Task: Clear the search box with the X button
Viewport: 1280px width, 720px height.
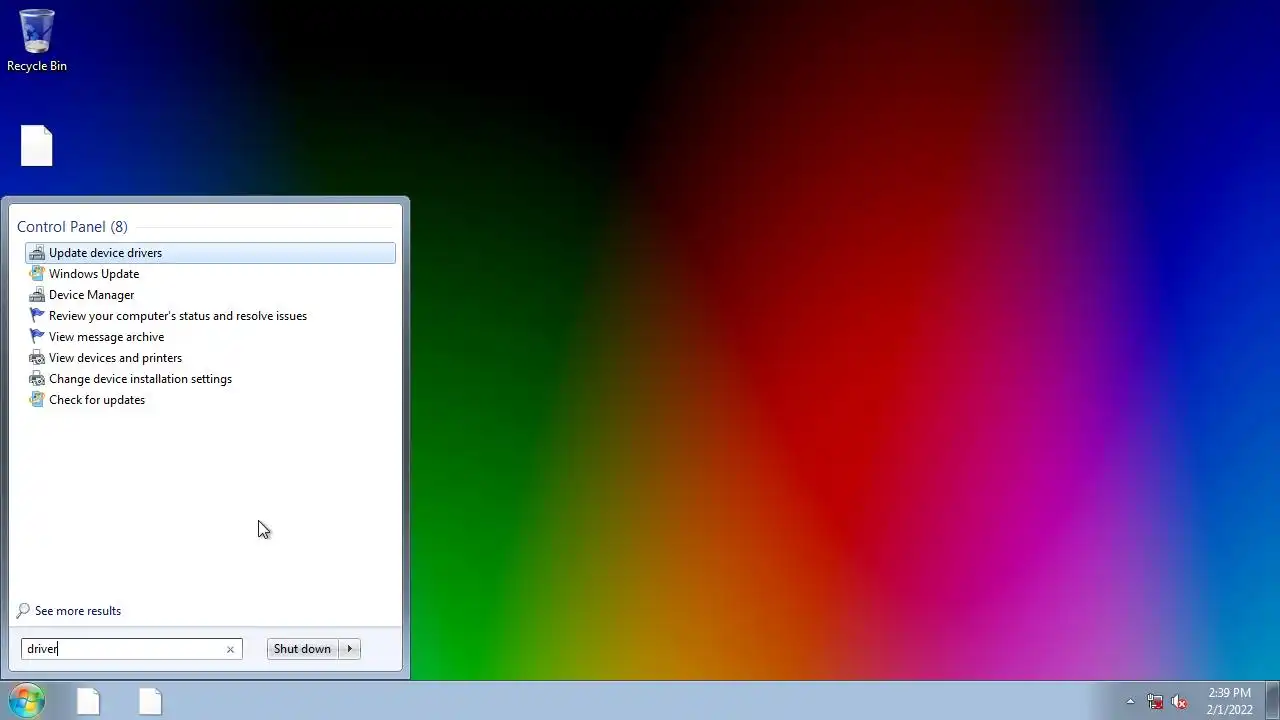Action: click(230, 649)
